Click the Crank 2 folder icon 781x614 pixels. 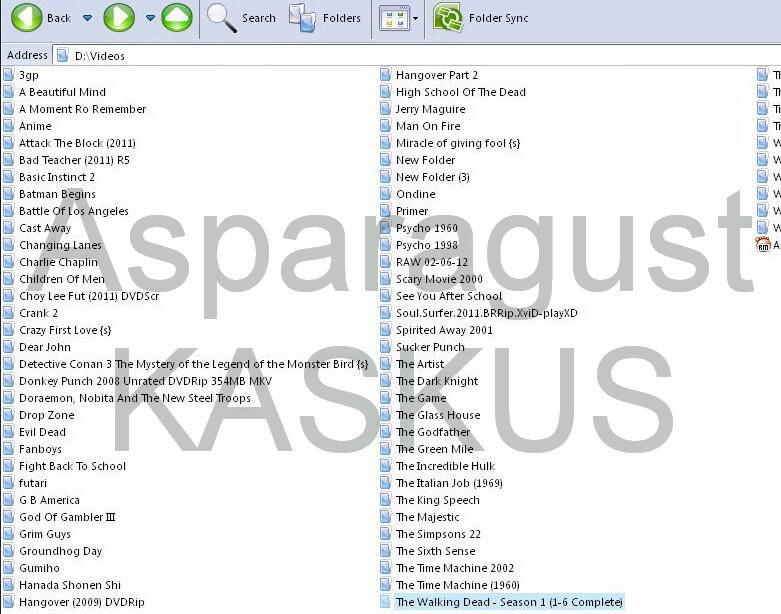point(8,313)
